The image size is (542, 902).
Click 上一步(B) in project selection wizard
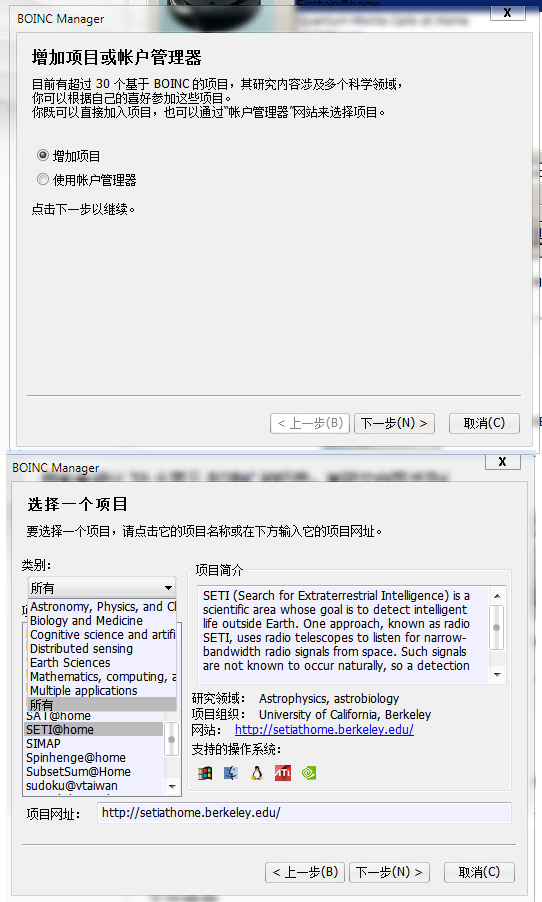[305, 872]
